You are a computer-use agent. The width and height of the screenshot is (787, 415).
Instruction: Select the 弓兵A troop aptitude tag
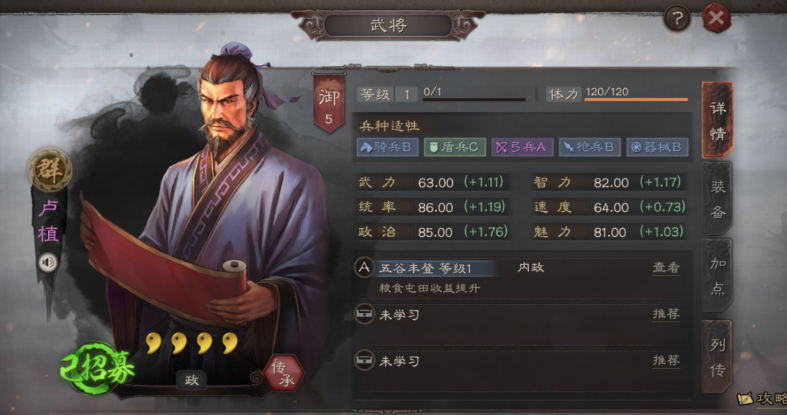pyautogui.click(x=522, y=147)
